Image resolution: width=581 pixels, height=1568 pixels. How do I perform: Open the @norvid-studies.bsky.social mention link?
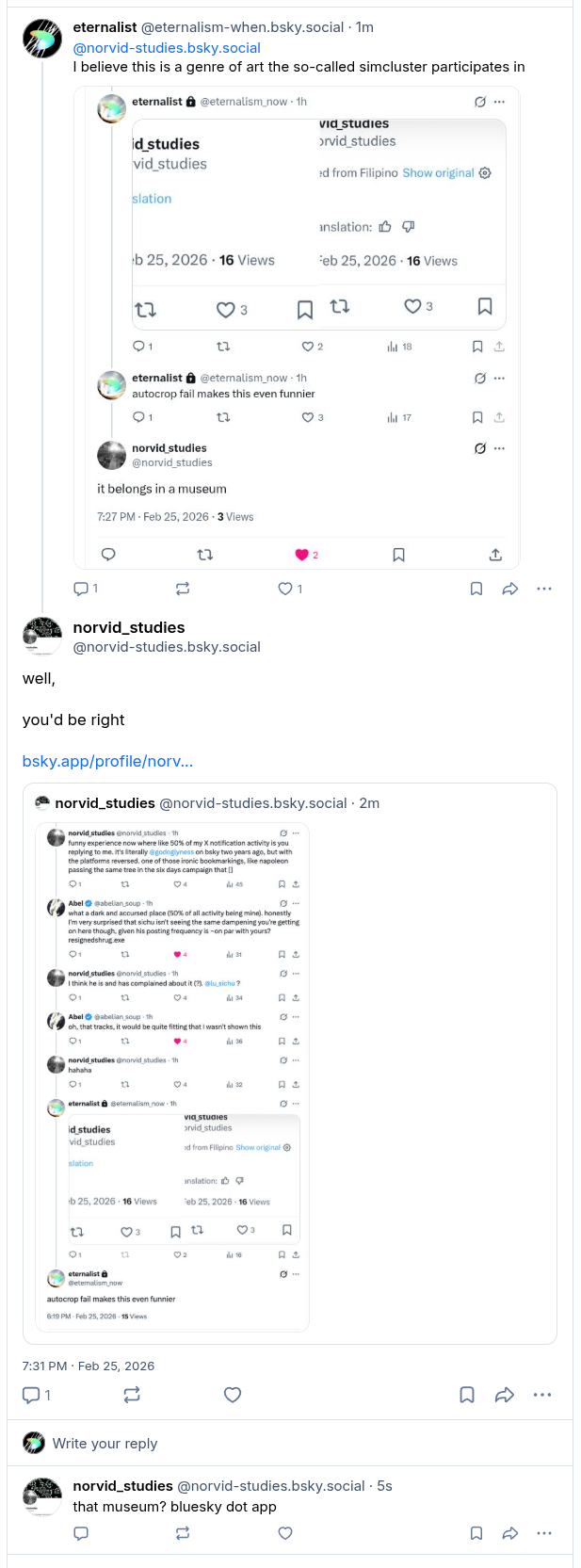[x=167, y=48]
